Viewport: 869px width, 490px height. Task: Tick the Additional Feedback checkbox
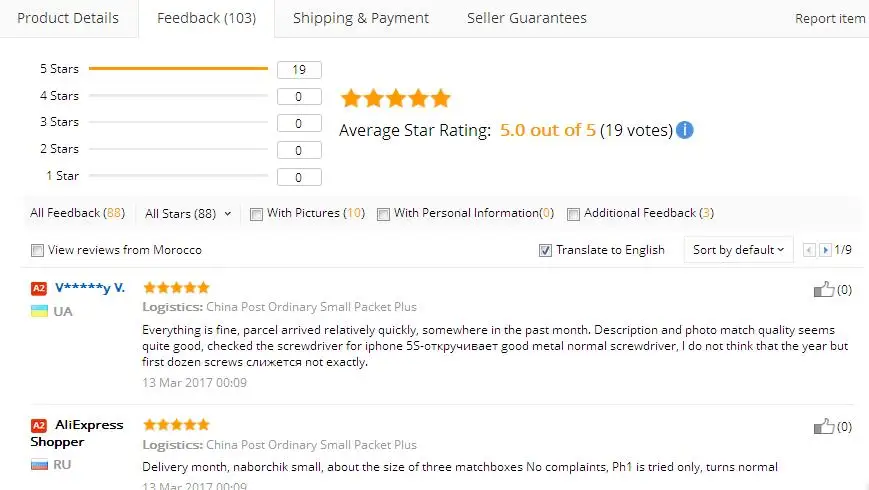(574, 214)
